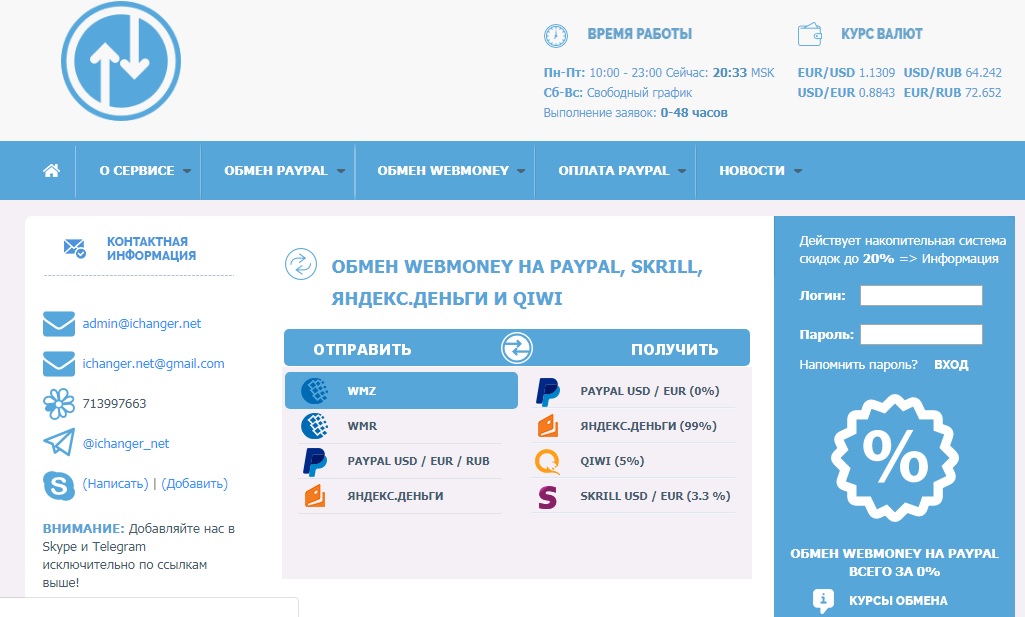
Task: Expand the Обмен PayPal dropdown arrow
Action: [341, 171]
